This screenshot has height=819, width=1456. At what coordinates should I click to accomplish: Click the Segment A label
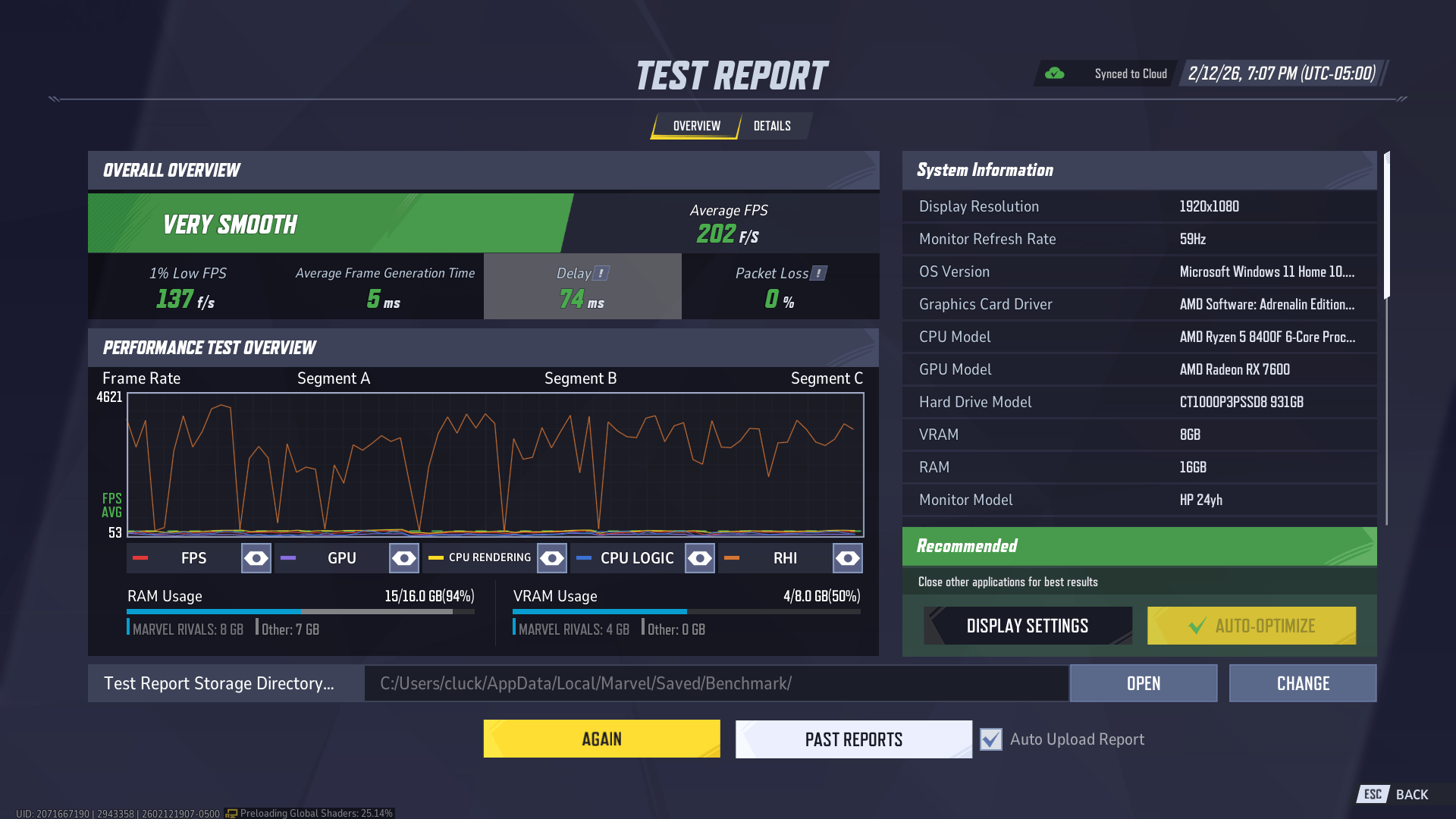(334, 378)
